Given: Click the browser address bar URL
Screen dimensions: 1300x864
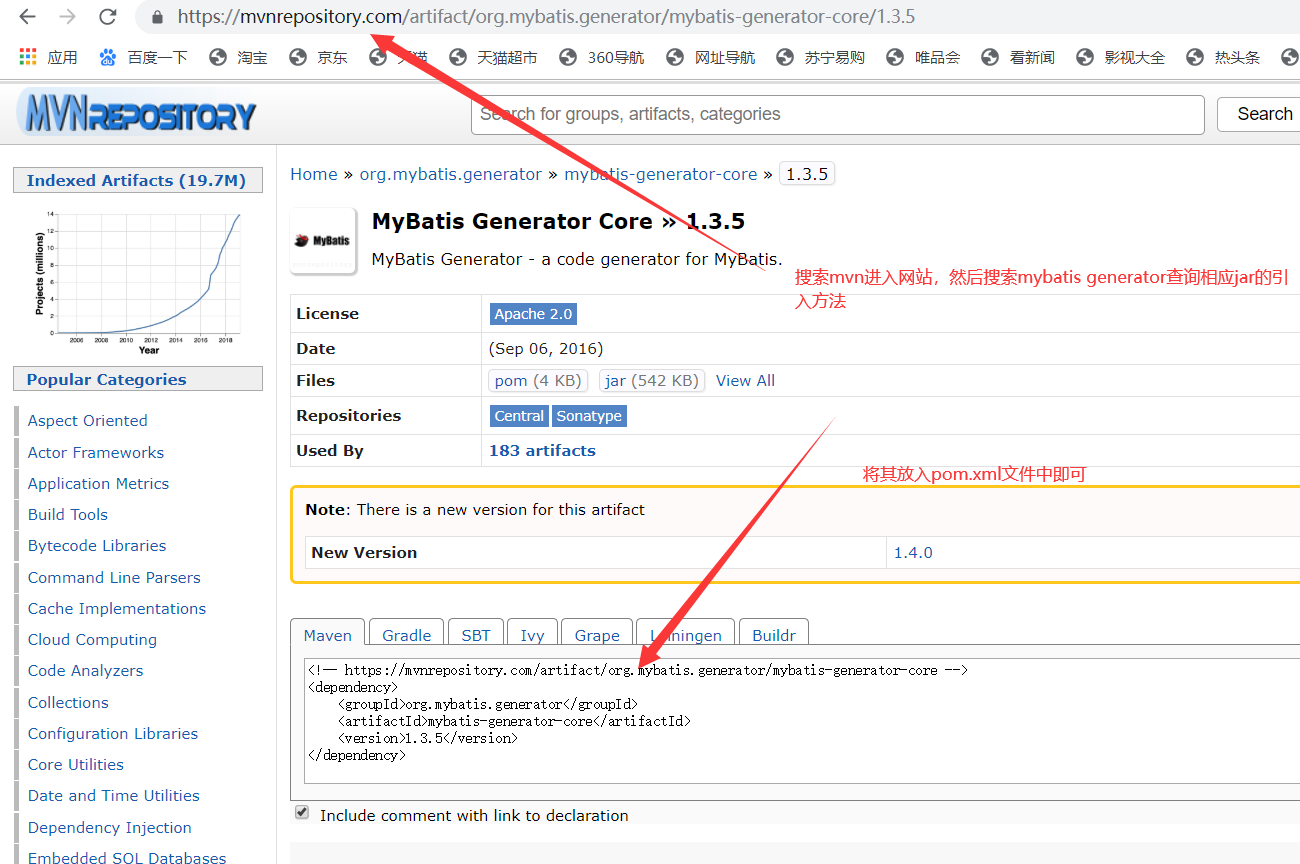Looking at the screenshot, I should click(x=546, y=17).
